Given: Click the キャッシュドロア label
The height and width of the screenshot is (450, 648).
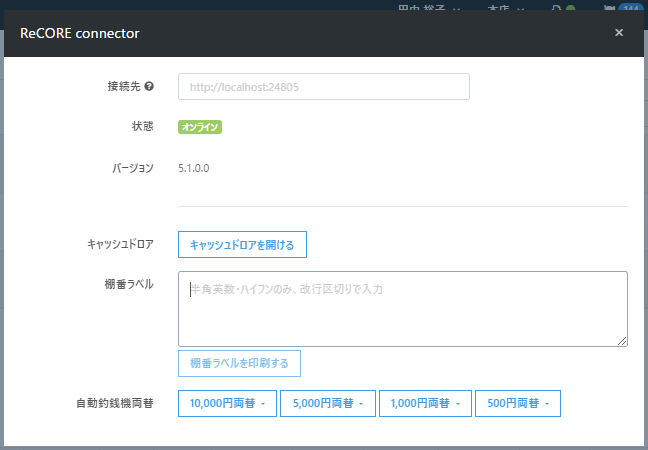Looking at the screenshot, I should click(x=120, y=244).
